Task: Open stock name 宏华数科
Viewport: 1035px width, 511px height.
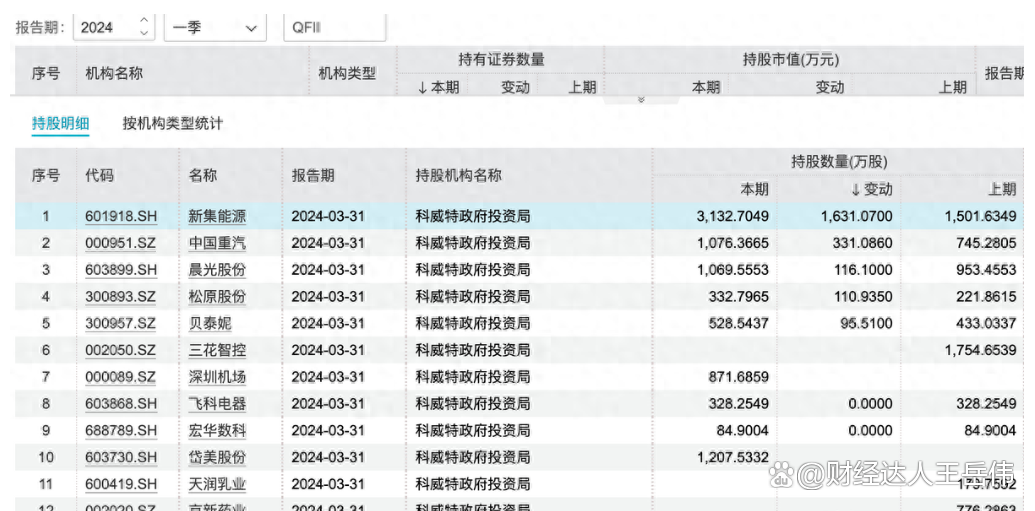Action: [x=217, y=430]
